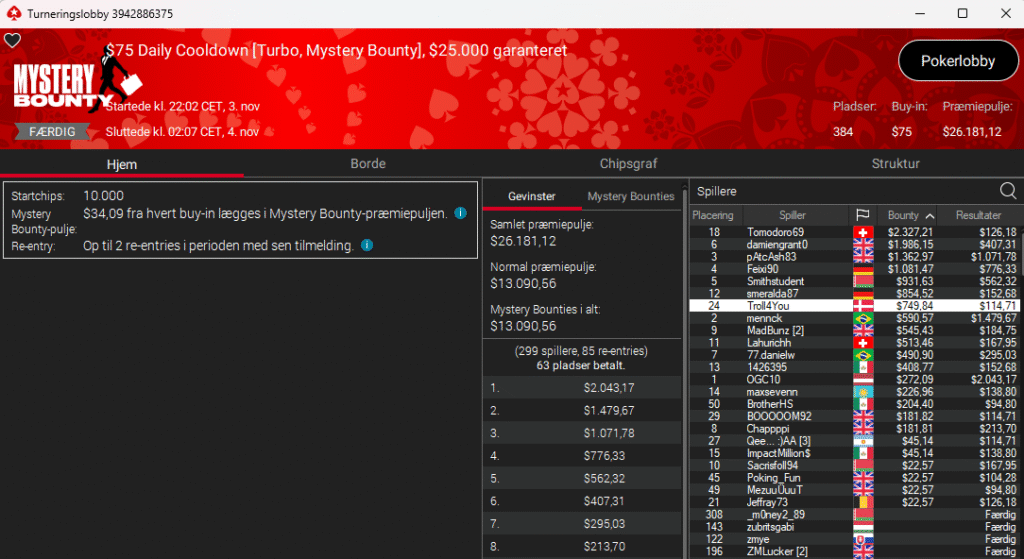Click info icon beside Mystery Bounty-pulje text
The image size is (1024, 559).
click(x=460, y=213)
